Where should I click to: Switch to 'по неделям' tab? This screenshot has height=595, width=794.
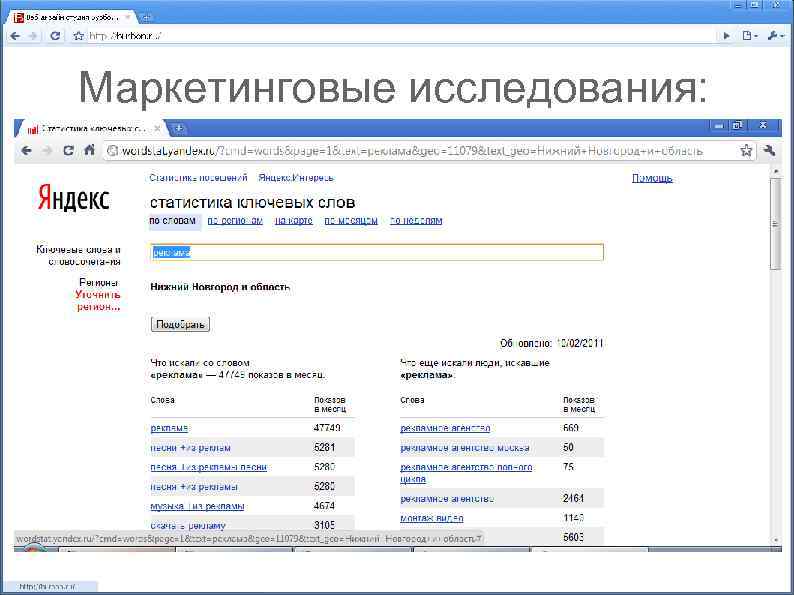(416, 221)
